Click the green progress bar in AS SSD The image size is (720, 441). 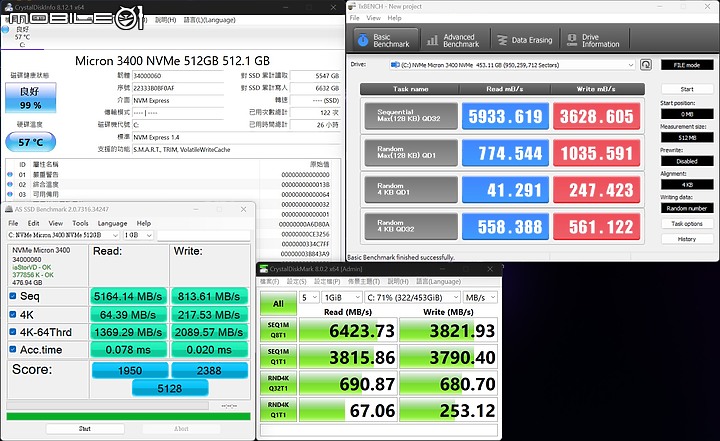129,416
